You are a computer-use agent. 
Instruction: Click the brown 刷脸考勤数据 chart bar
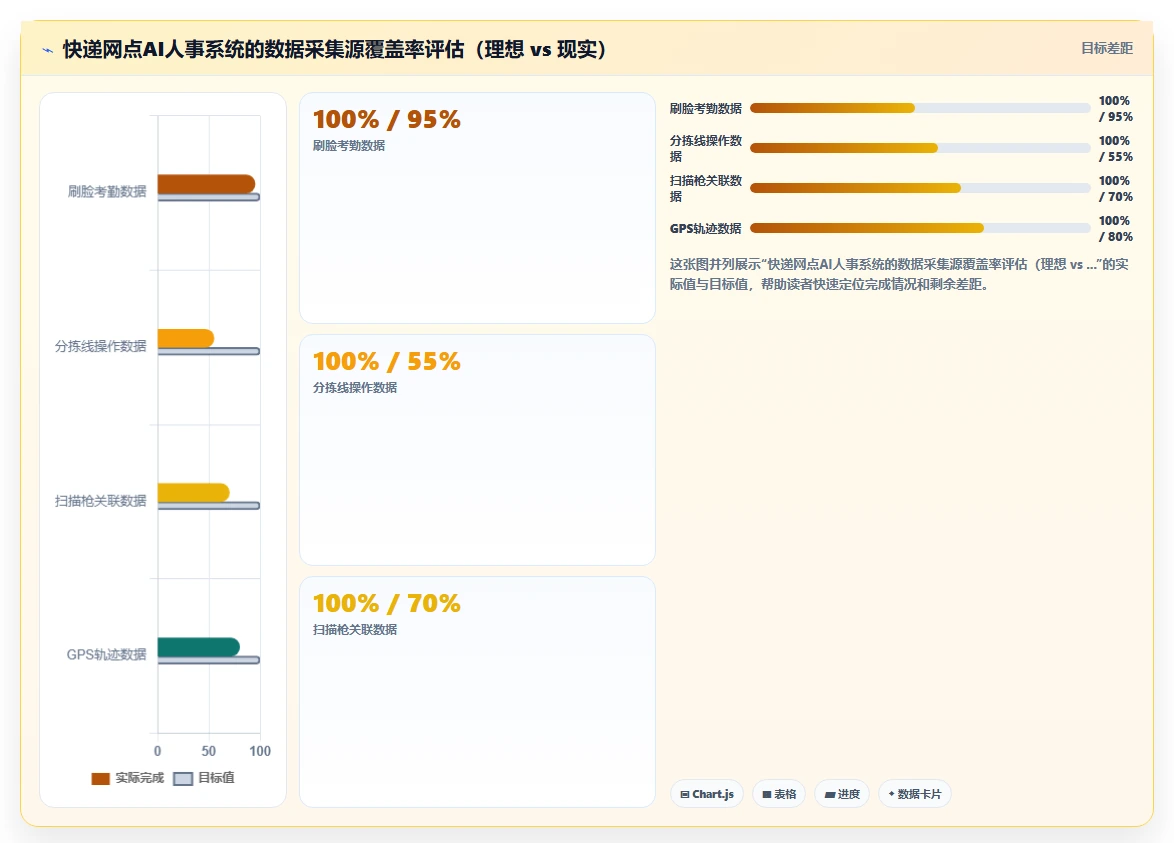tap(206, 184)
